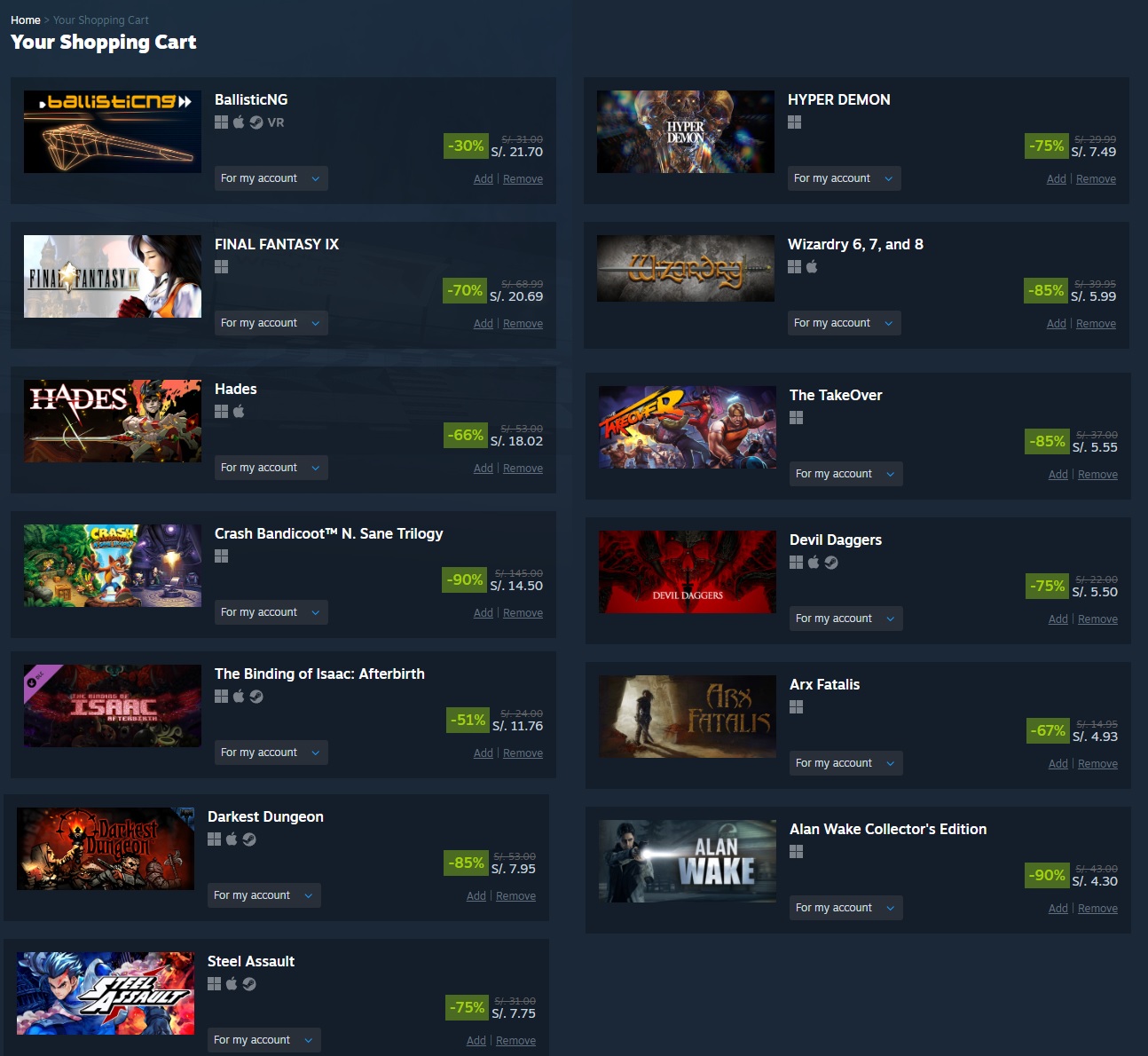The height and width of the screenshot is (1056, 1148).
Task: Click the SteamOS icon under BallisticNG
Action: (256, 122)
